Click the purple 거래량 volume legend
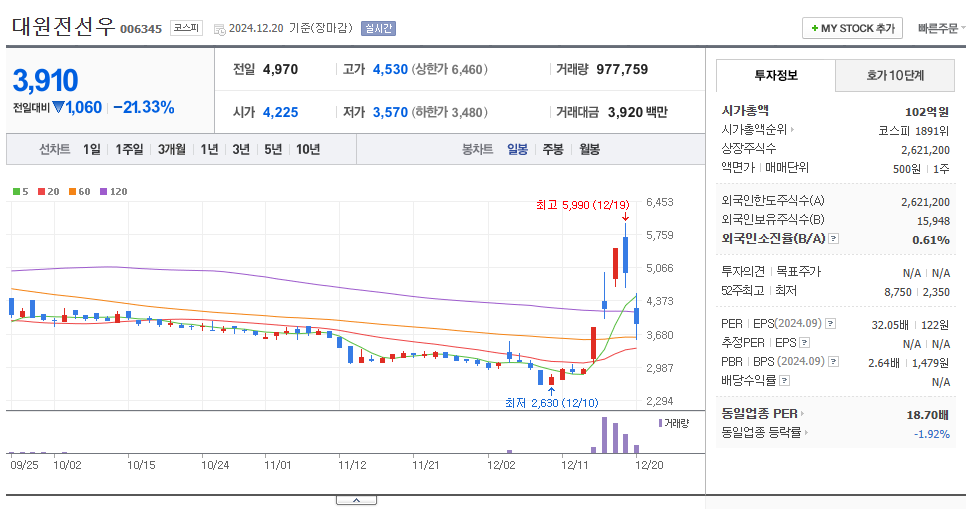 pyautogui.click(x=673, y=423)
